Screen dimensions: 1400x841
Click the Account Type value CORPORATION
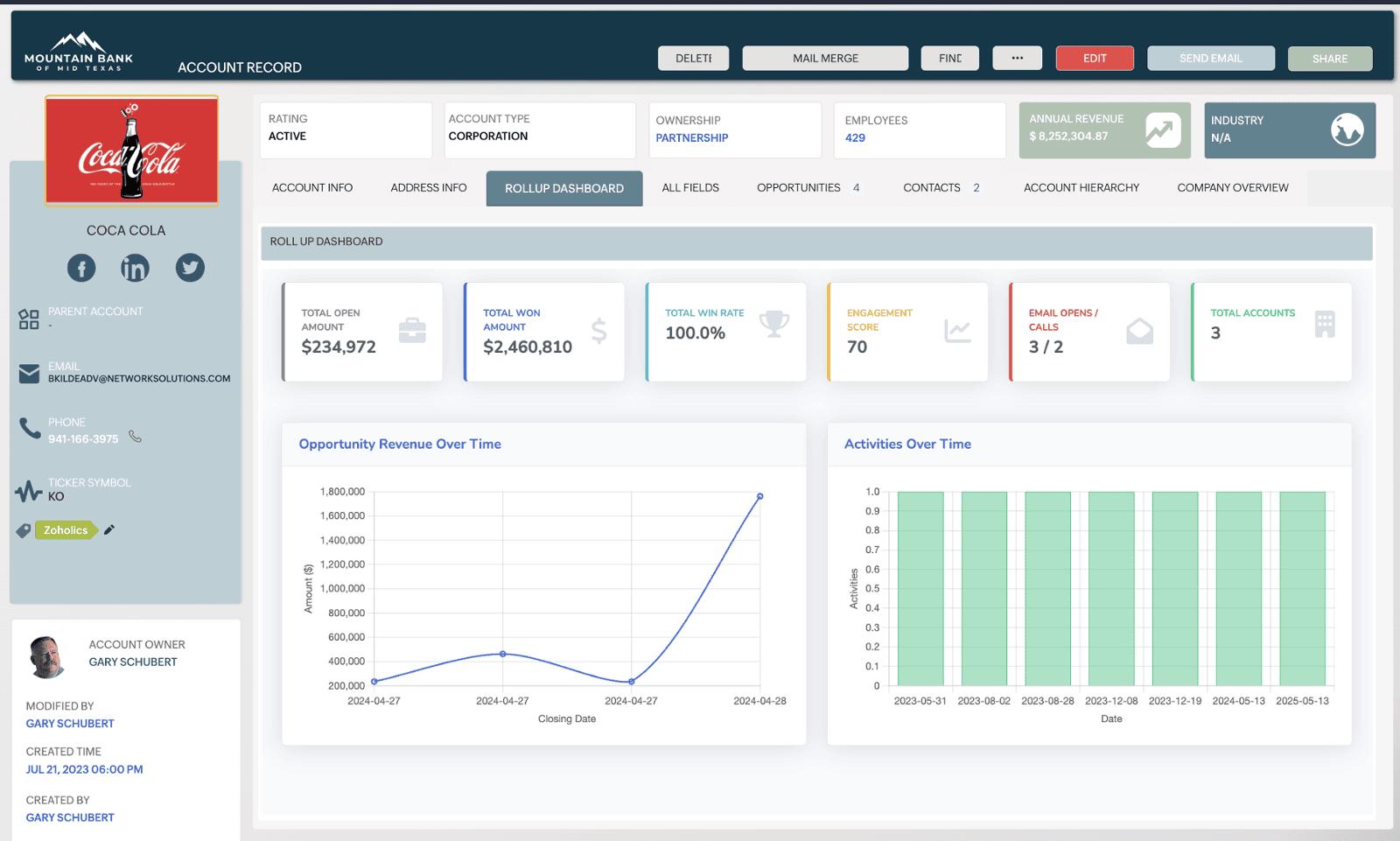[x=488, y=136]
